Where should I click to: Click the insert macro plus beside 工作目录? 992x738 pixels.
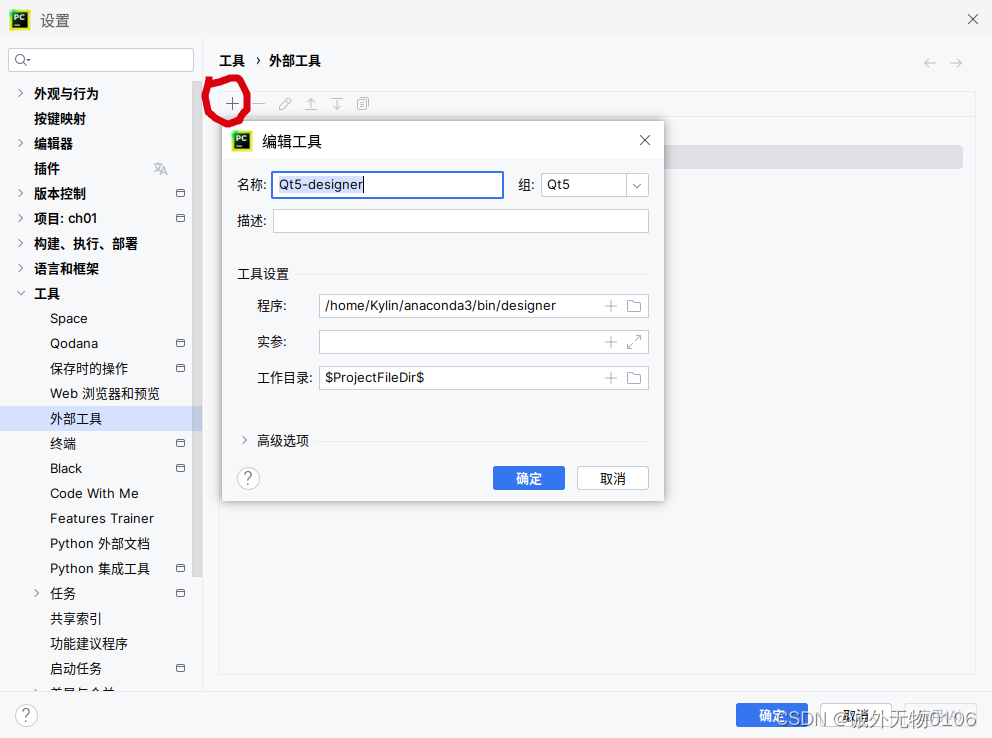point(610,377)
